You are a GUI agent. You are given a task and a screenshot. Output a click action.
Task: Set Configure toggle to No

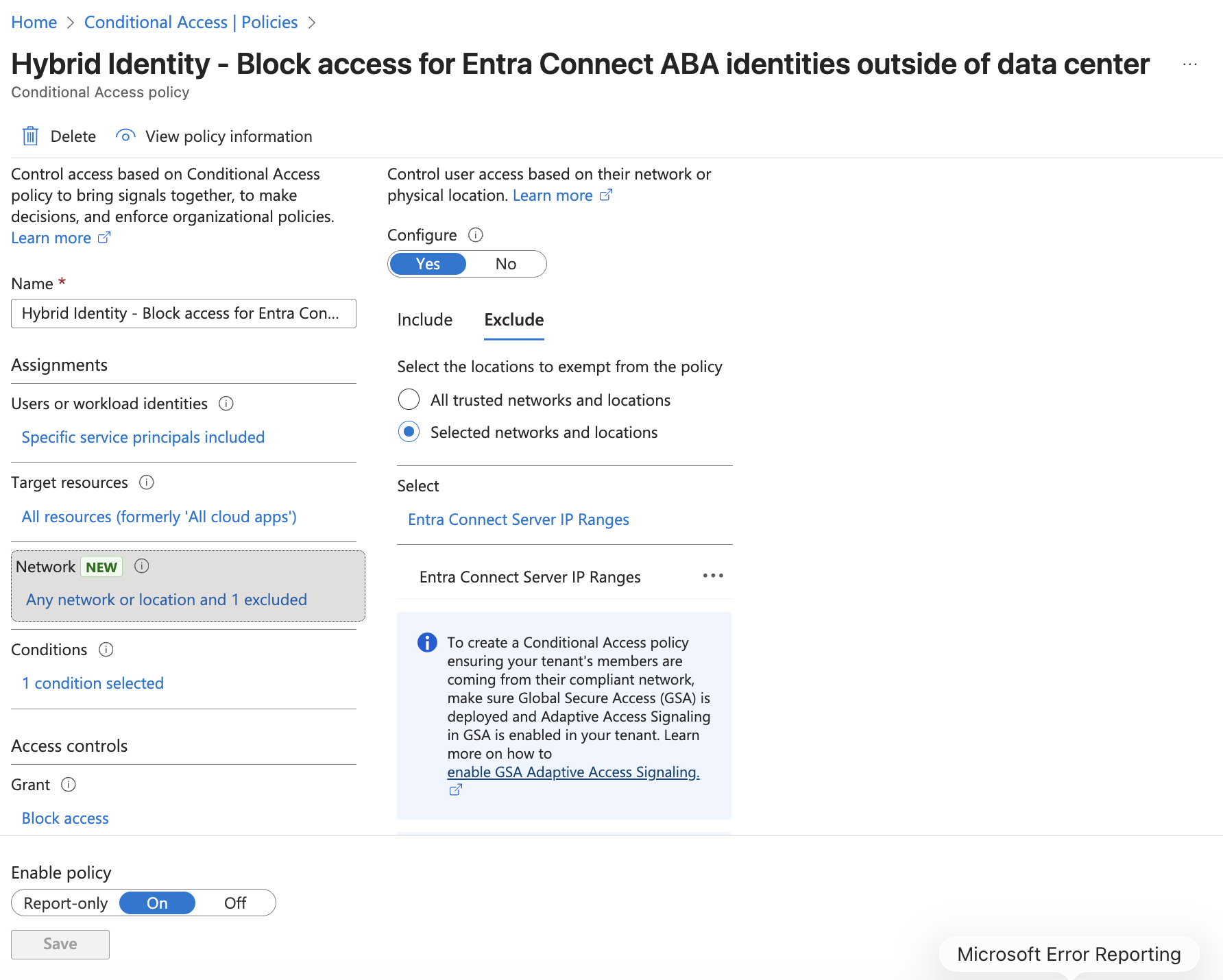[506, 264]
